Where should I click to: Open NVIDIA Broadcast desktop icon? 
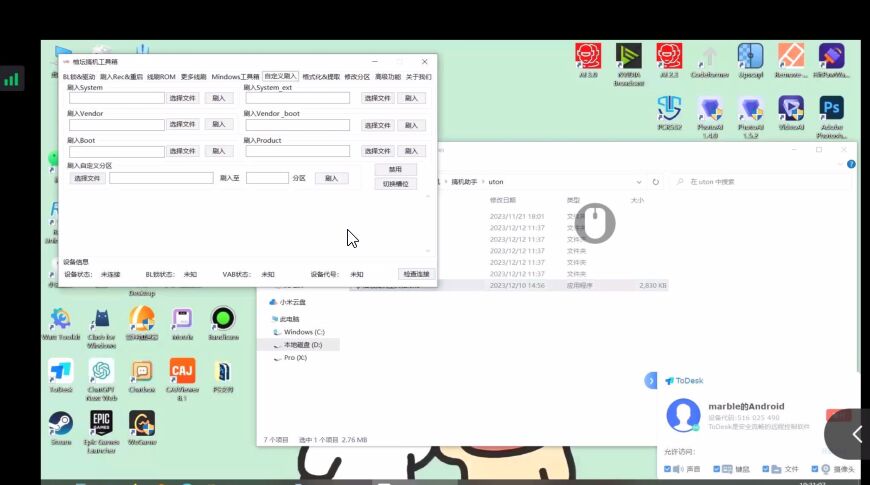click(629, 56)
